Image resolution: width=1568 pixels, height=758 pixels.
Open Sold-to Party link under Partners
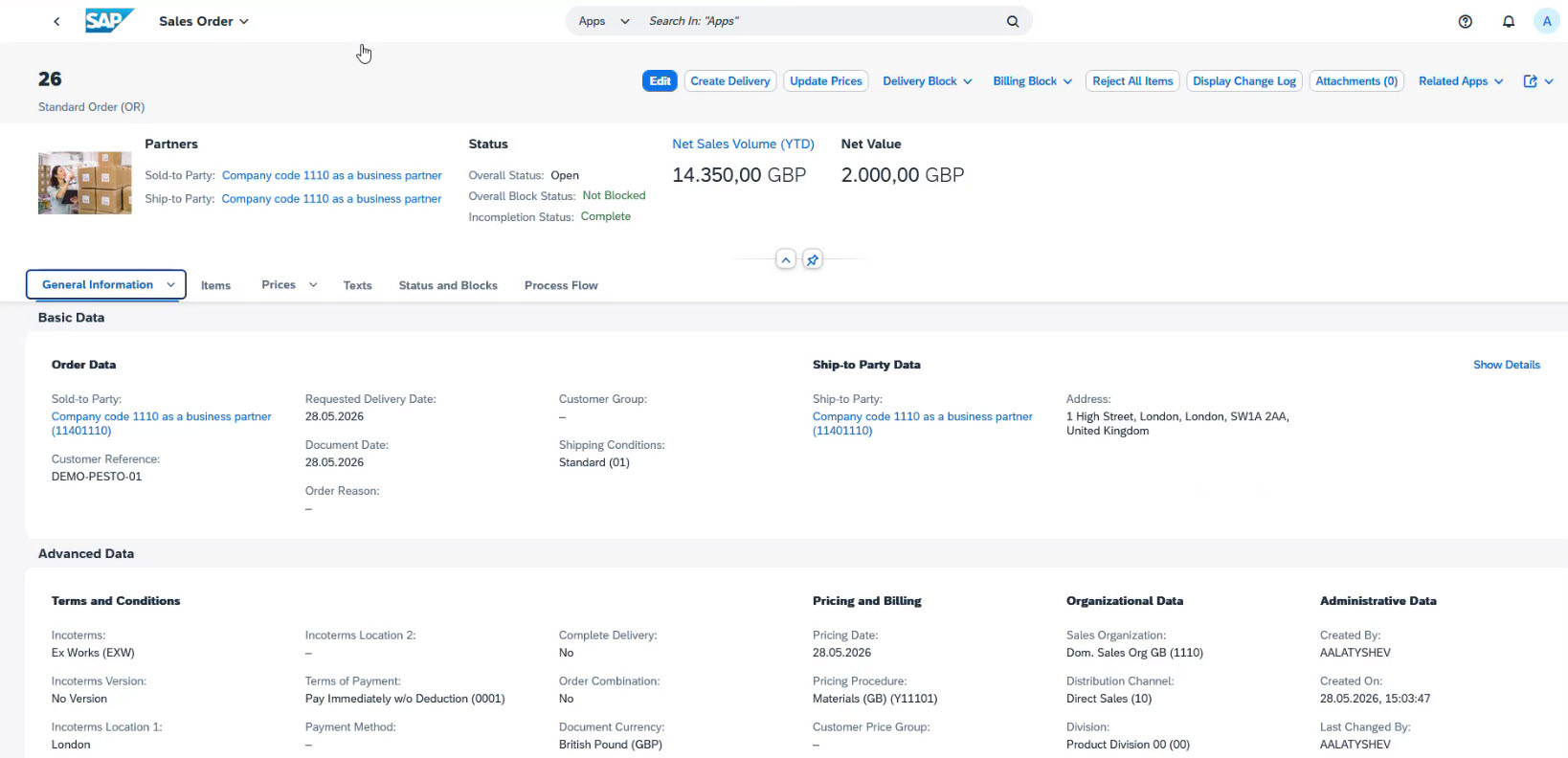click(331, 175)
